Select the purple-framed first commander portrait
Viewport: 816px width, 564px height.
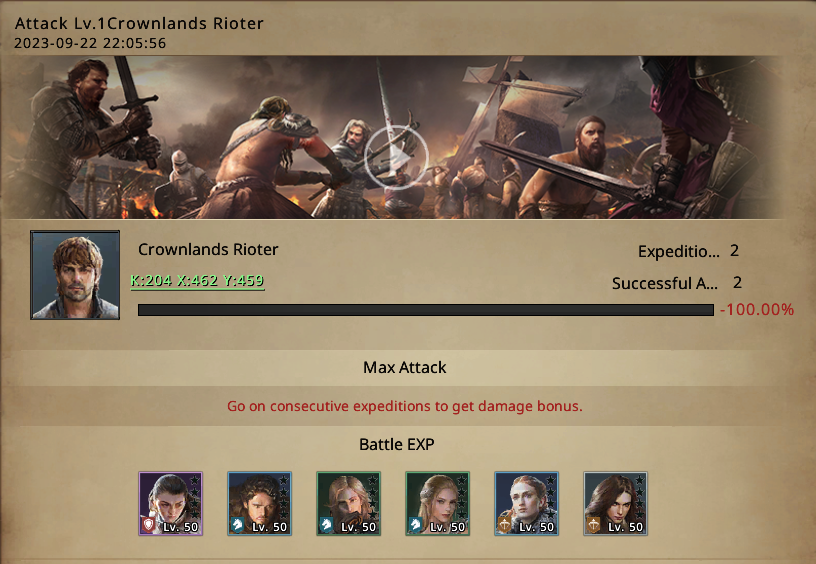pos(171,504)
